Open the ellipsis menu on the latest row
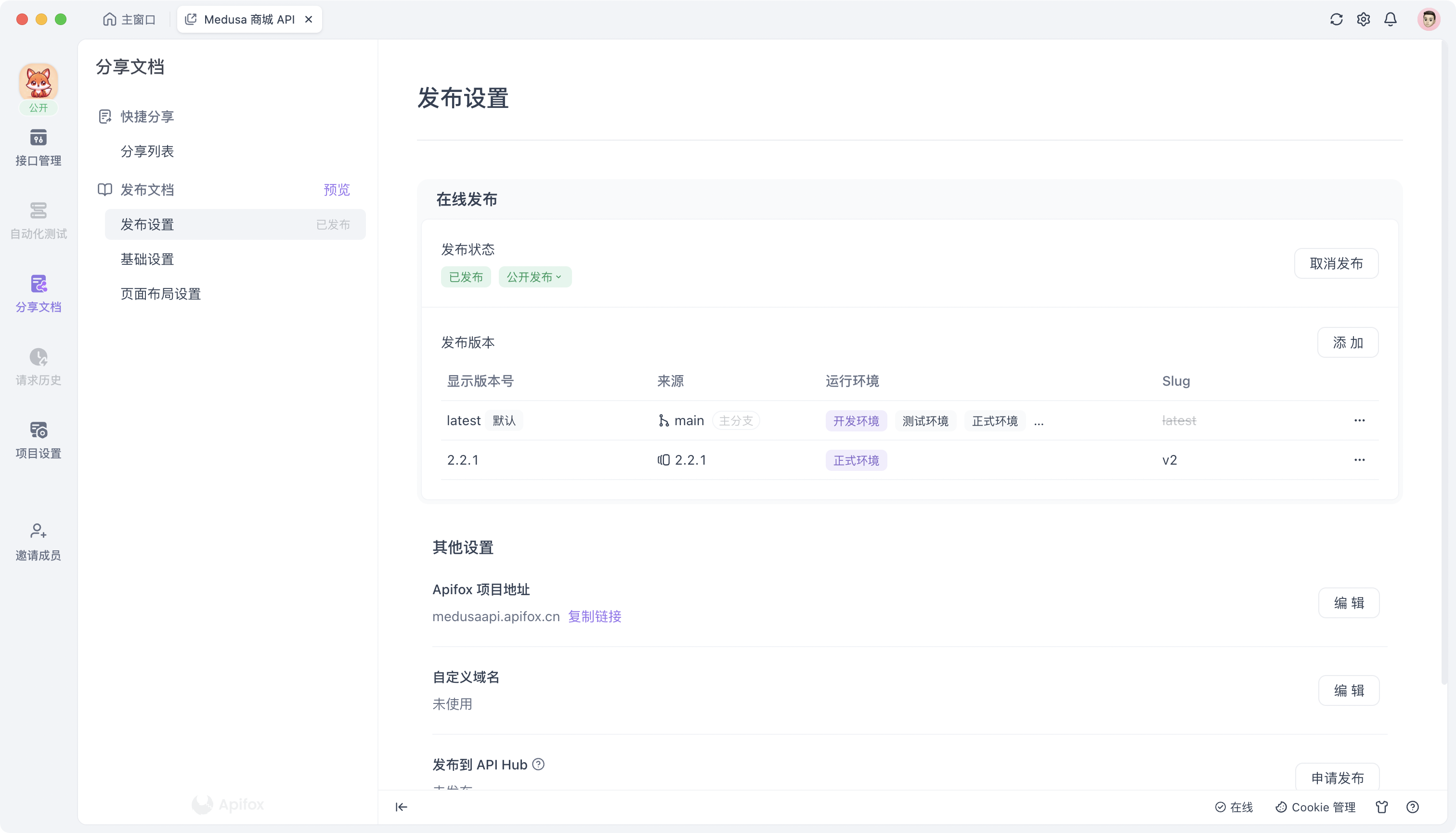Image resolution: width=1456 pixels, height=833 pixels. 1360,420
